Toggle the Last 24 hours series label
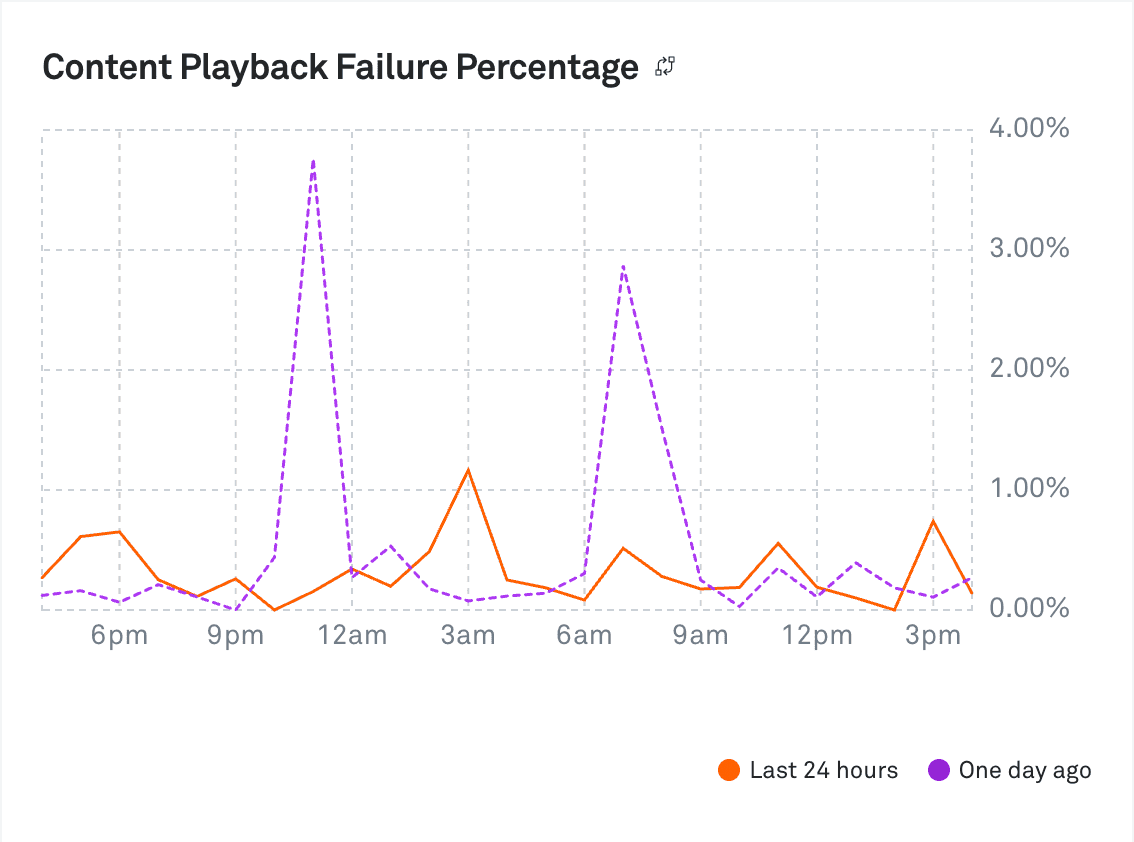The height and width of the screenshot is (842, 1134). [x=823, y=770]
